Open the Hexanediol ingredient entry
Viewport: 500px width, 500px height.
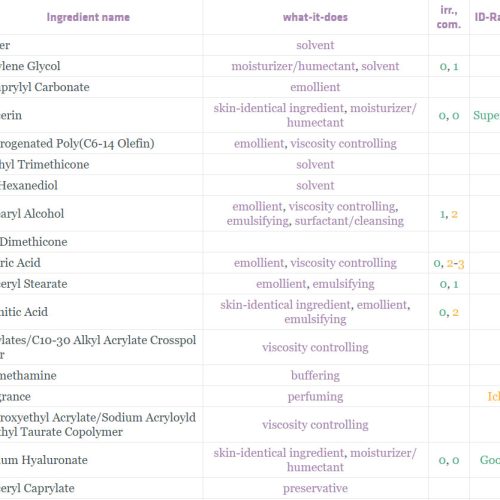(x=29, y=185)
